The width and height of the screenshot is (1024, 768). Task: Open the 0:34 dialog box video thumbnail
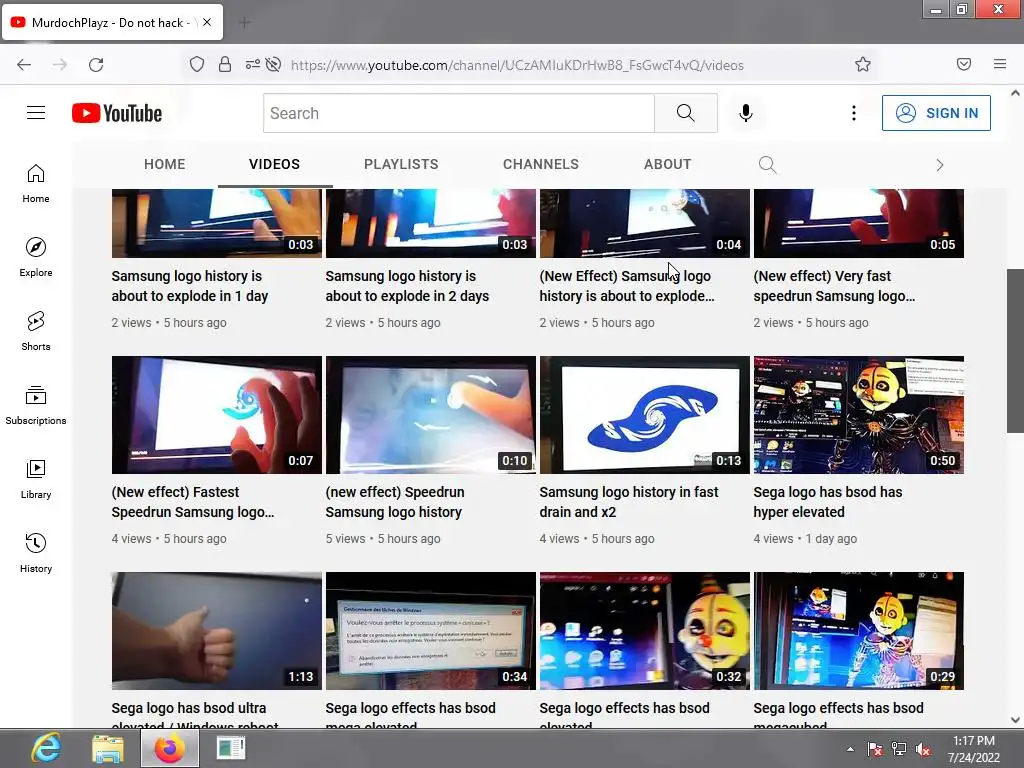[430, 631]
